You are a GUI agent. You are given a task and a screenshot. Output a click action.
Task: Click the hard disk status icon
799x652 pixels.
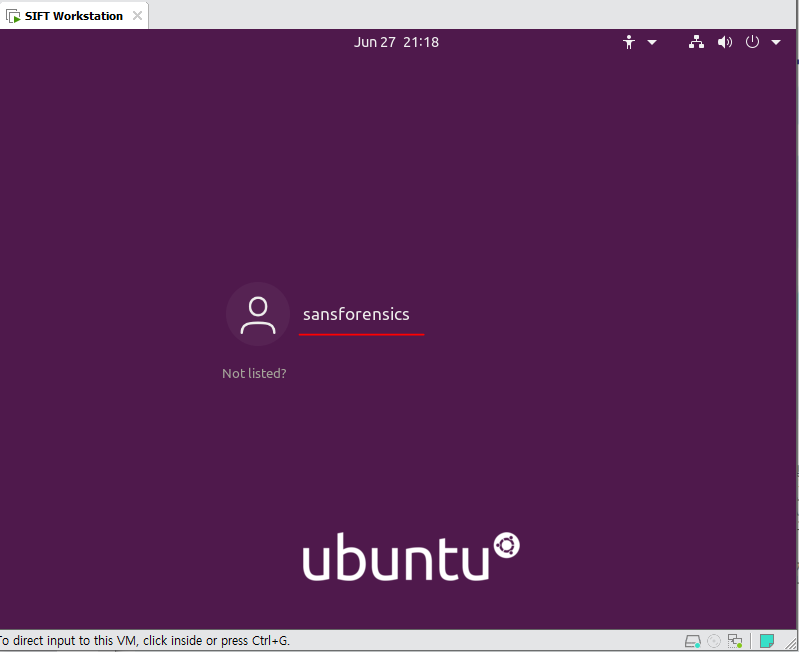pos(693,640)
